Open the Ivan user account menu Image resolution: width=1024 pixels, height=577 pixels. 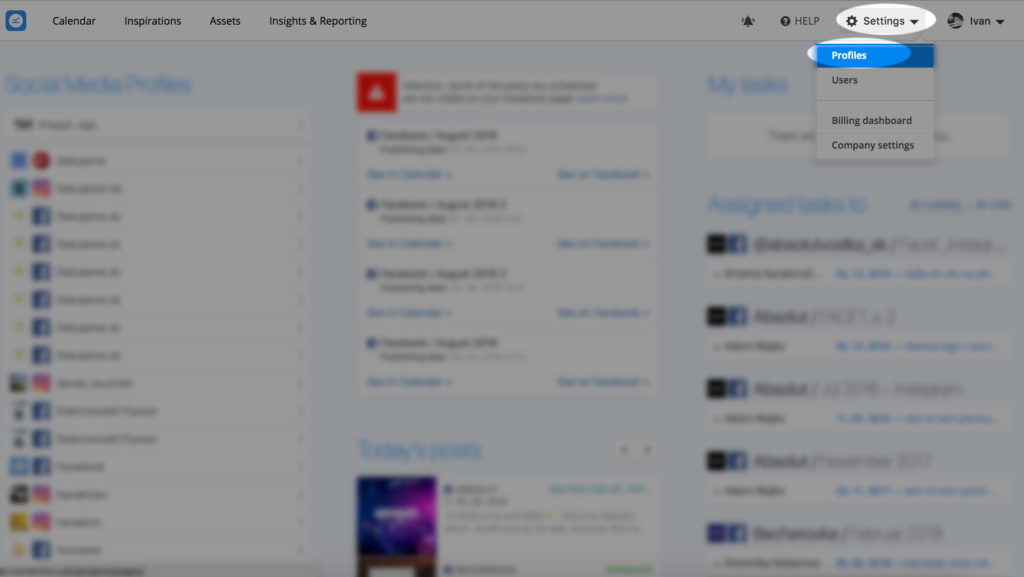pos(976,21)
